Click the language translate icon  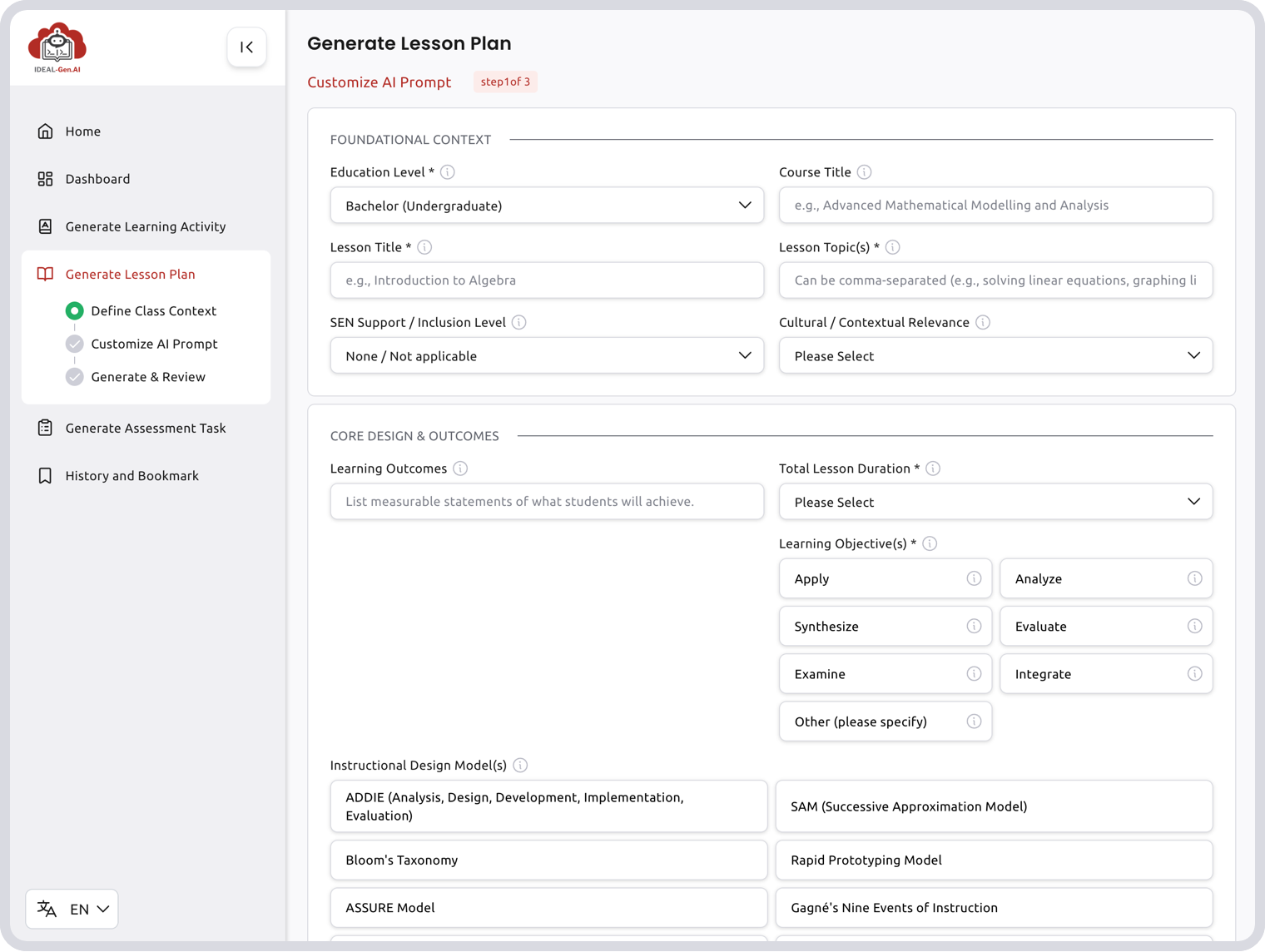(47, 909)
